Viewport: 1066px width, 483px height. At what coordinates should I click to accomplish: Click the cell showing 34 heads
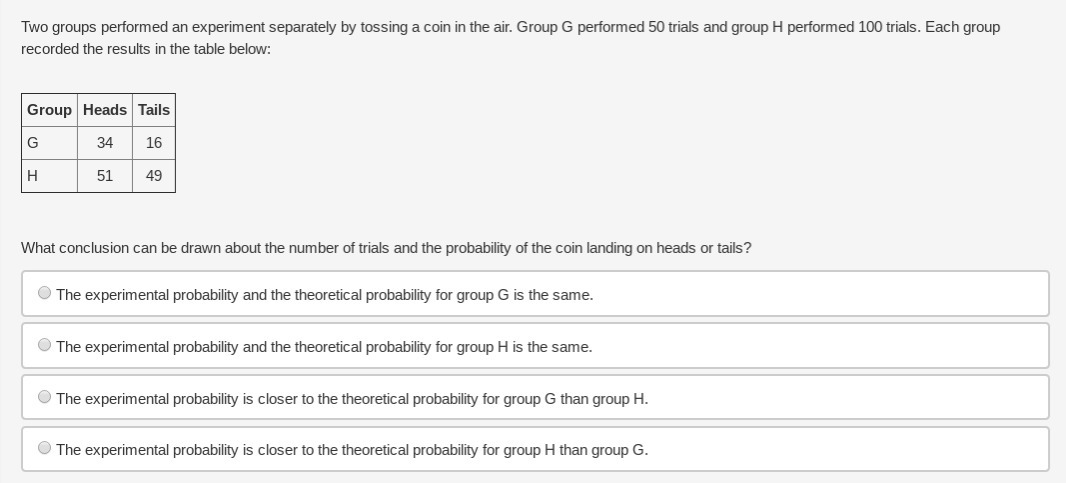pos(105,143)
